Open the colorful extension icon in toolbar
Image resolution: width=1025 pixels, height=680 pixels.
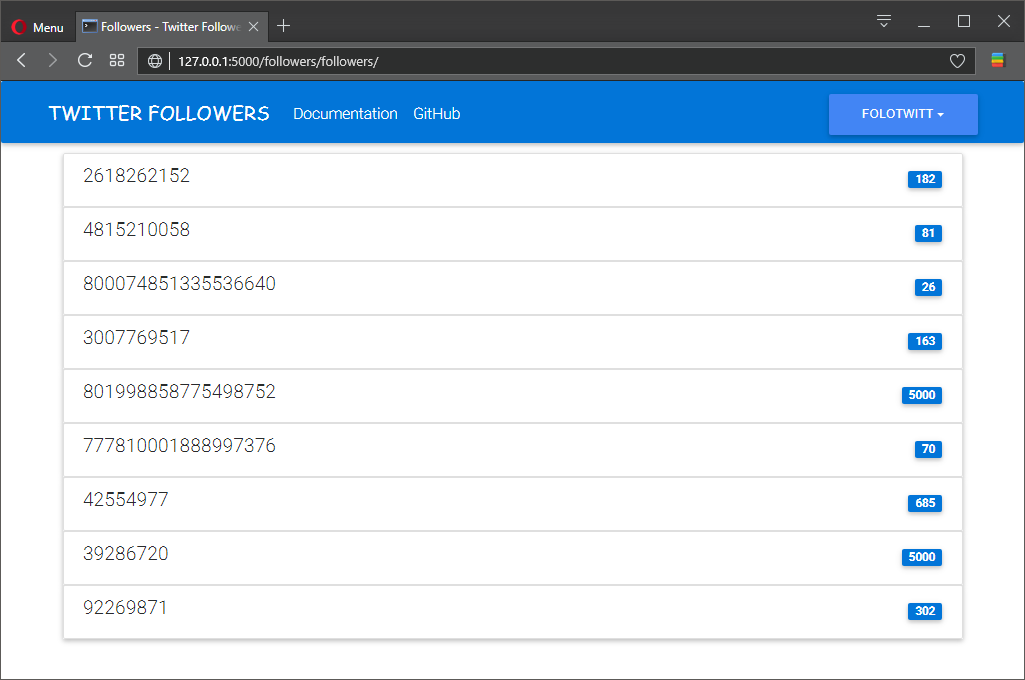(x=998, y=61)
